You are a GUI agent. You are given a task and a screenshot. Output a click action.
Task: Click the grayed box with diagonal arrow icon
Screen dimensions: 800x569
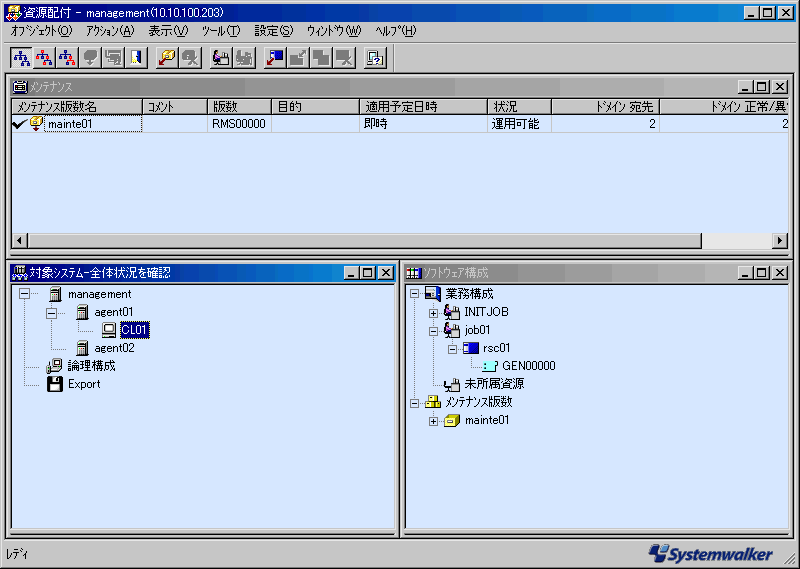point(298,58)
